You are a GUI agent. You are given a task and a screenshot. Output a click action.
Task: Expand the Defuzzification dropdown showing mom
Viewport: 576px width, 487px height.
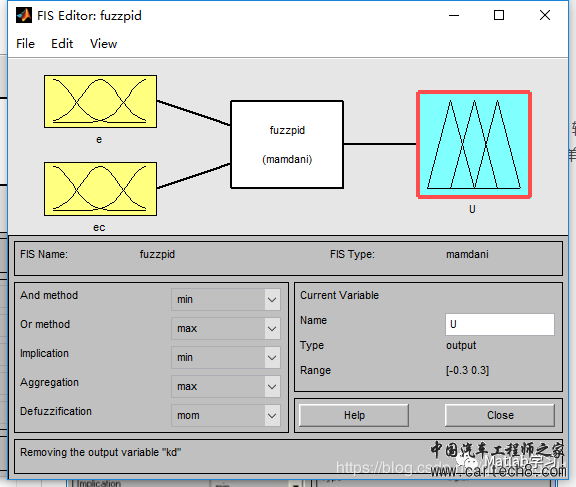tap(226, 415)
